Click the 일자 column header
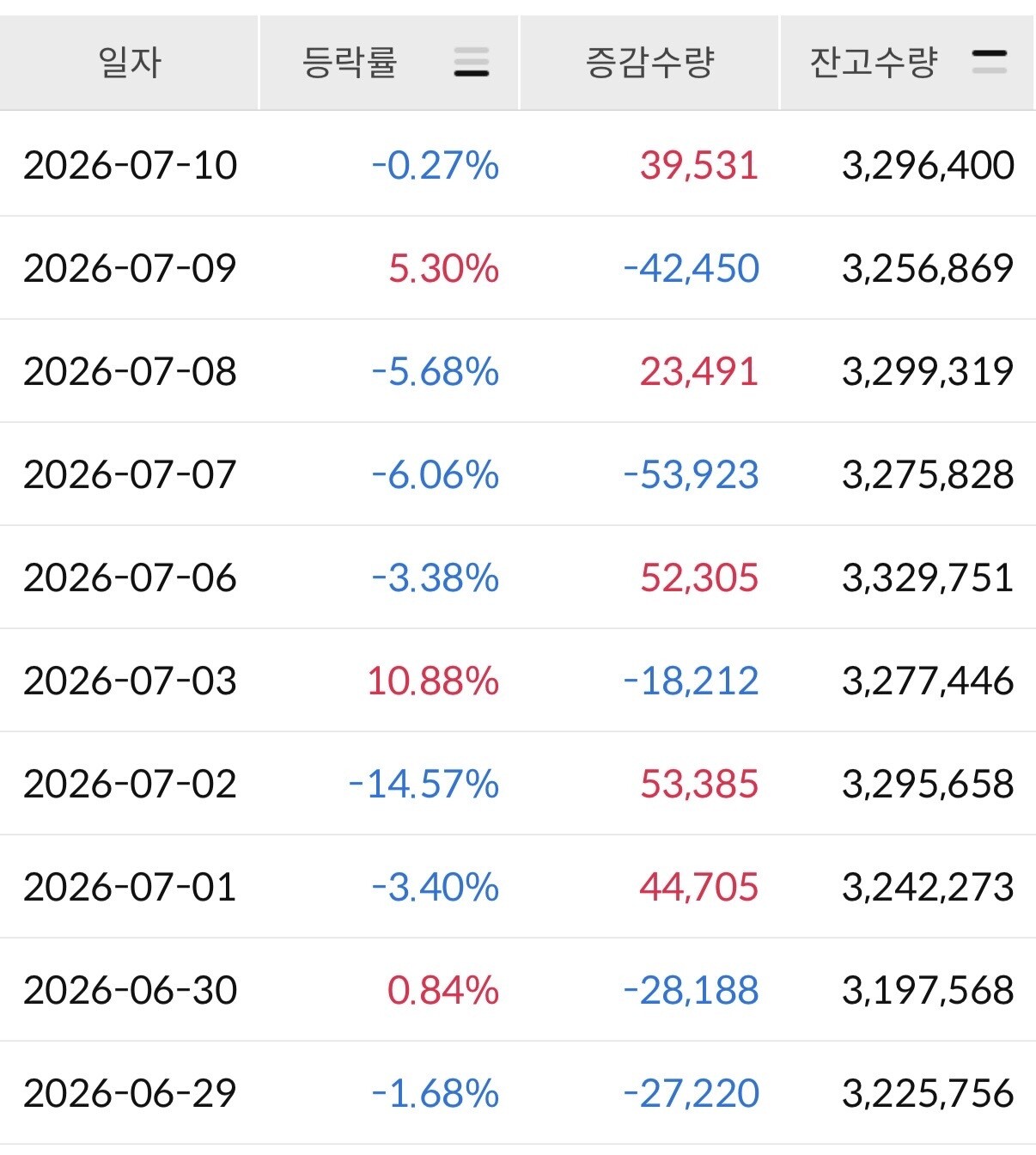 point(130,63)
